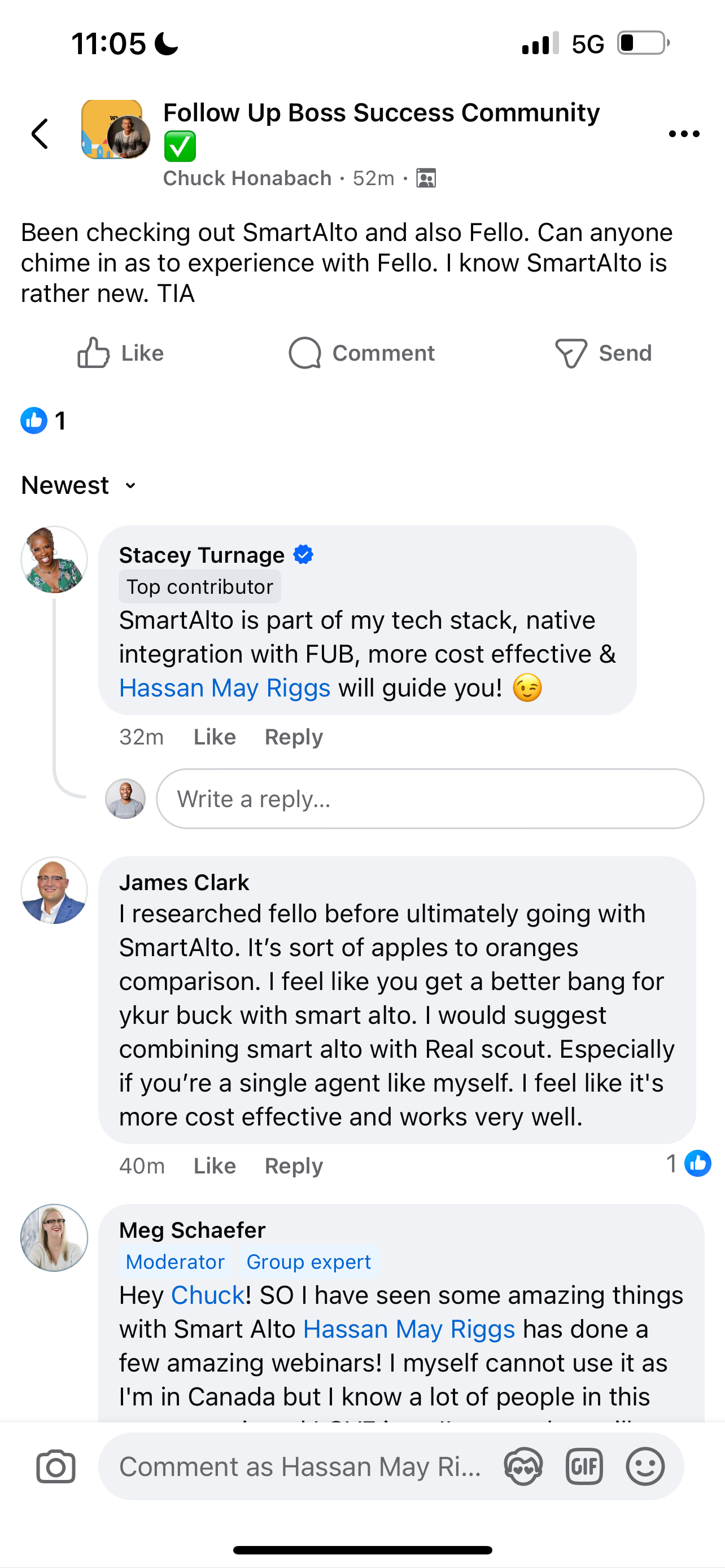Open the GIF picker icon
The height and width of the screenshot is (1568, 725).
point(584,1466)
